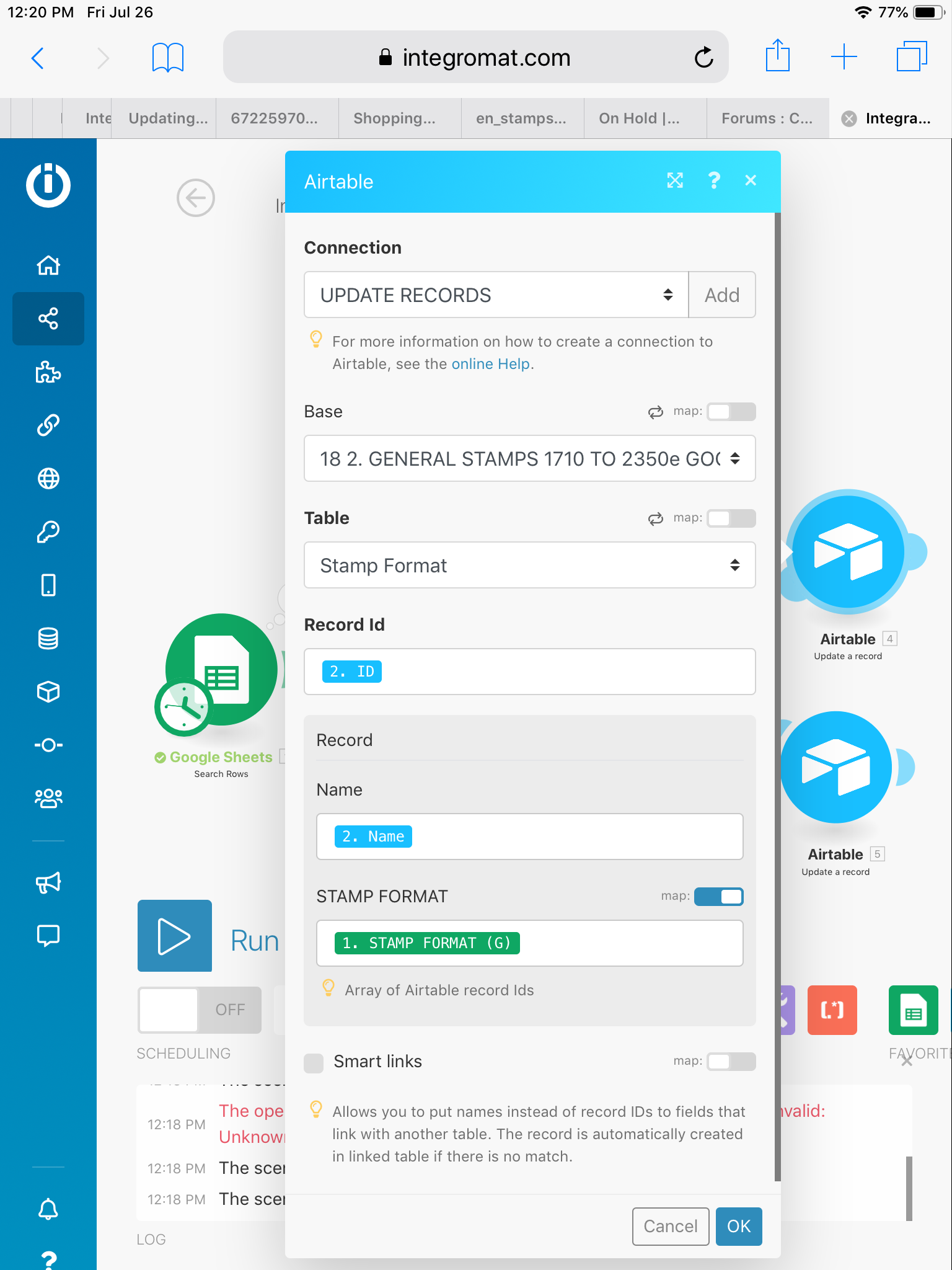The height and width of the screenshot is (1270, 952).
Task: Add a new Airtable connection
Action: (x=722, y=295)
